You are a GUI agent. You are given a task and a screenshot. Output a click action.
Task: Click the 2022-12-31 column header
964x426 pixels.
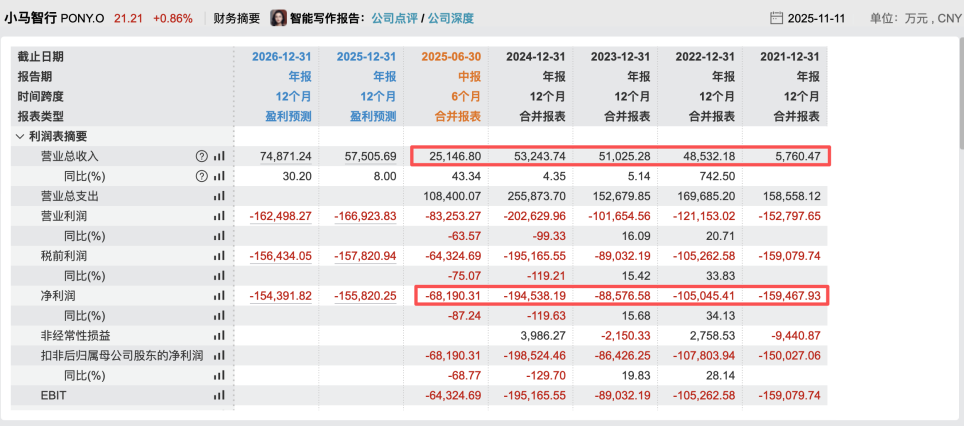[705, 57]
